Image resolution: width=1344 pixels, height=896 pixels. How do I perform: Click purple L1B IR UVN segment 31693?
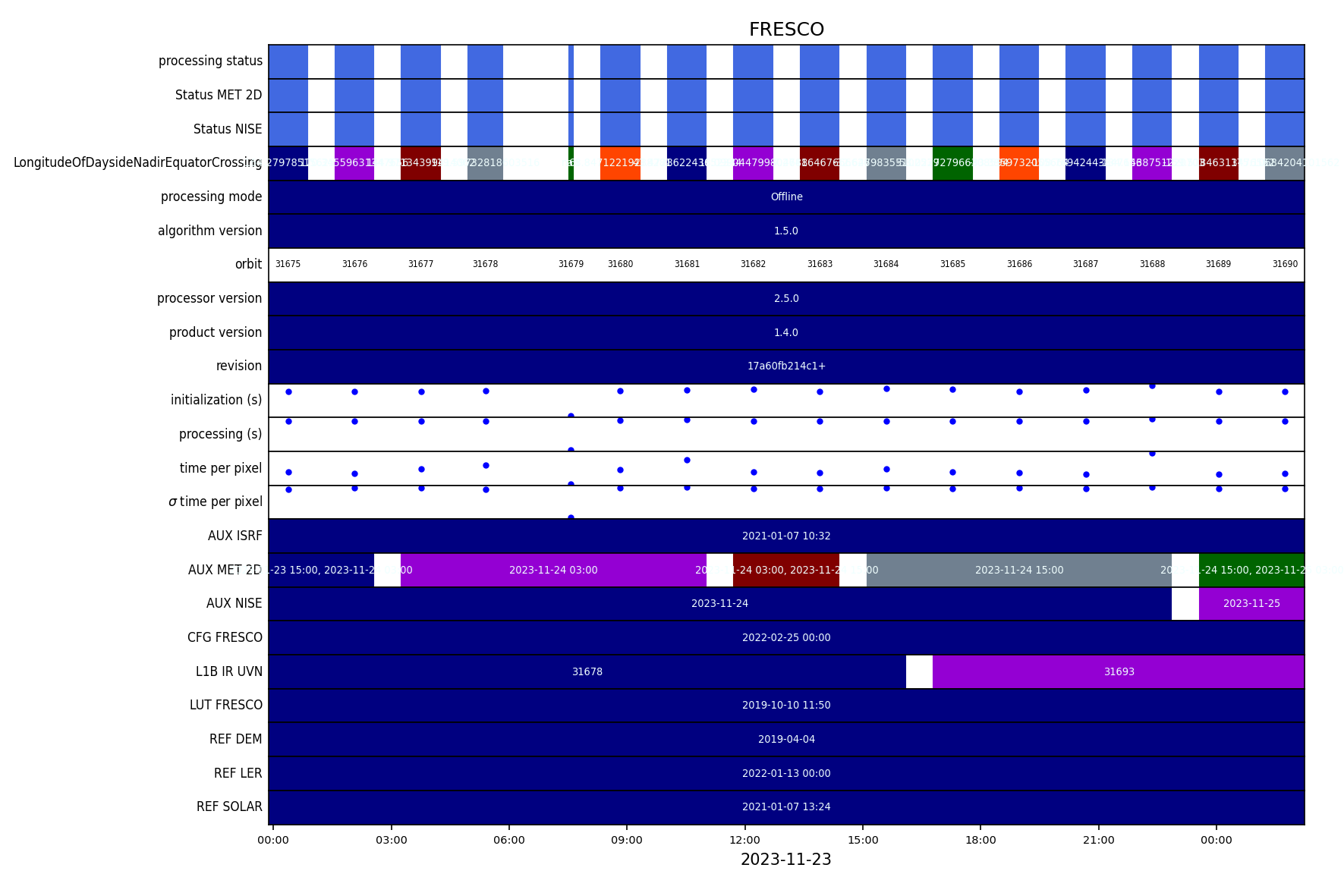click(x=1119, y=671)
